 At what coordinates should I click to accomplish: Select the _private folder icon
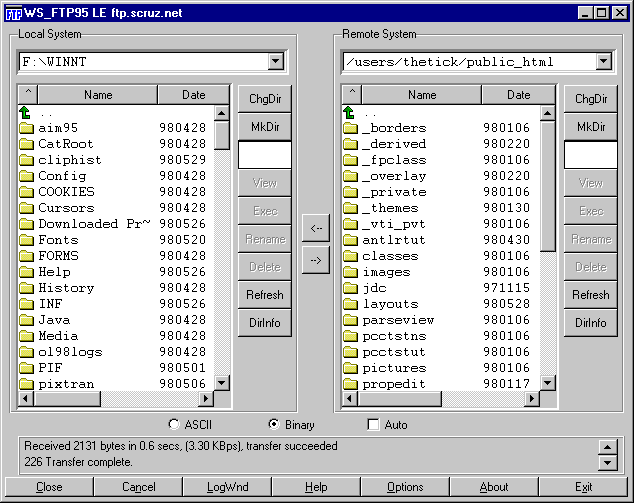(x=351, y=192)
